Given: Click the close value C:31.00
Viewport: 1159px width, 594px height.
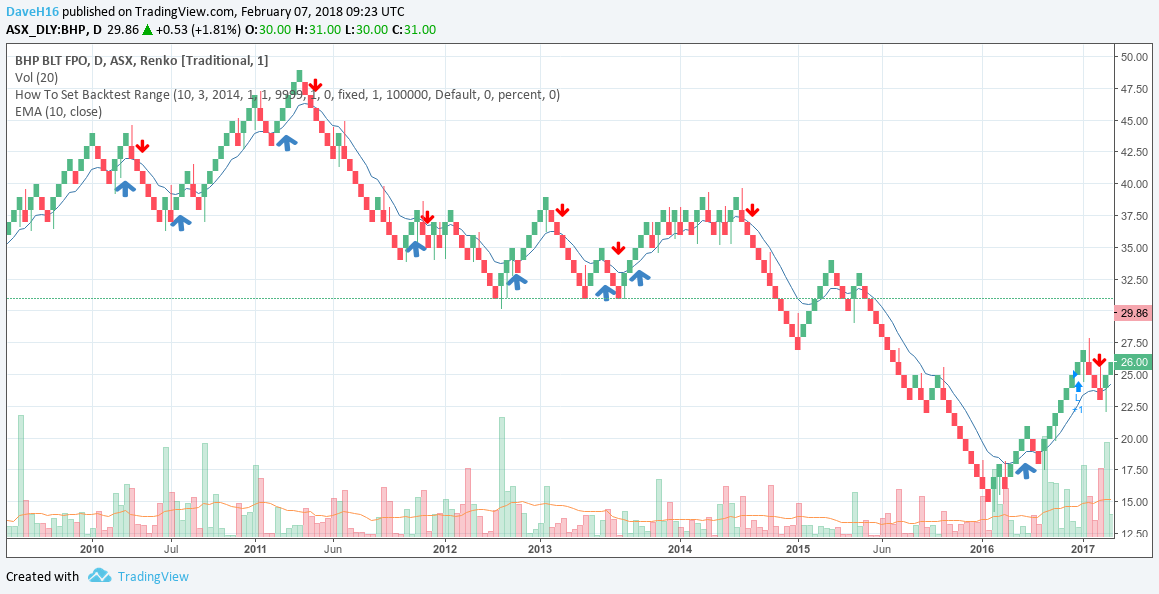Looking at the screenshot, I should 415,30.
